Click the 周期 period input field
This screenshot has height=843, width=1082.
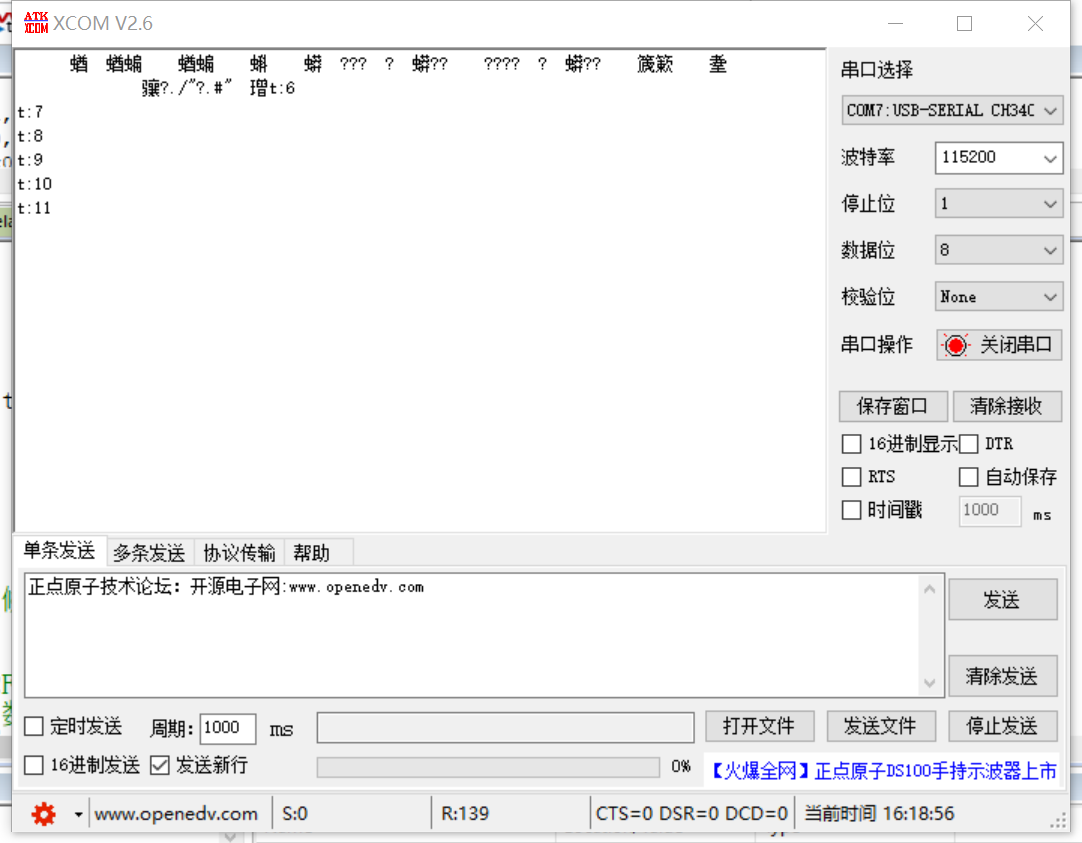228,727
